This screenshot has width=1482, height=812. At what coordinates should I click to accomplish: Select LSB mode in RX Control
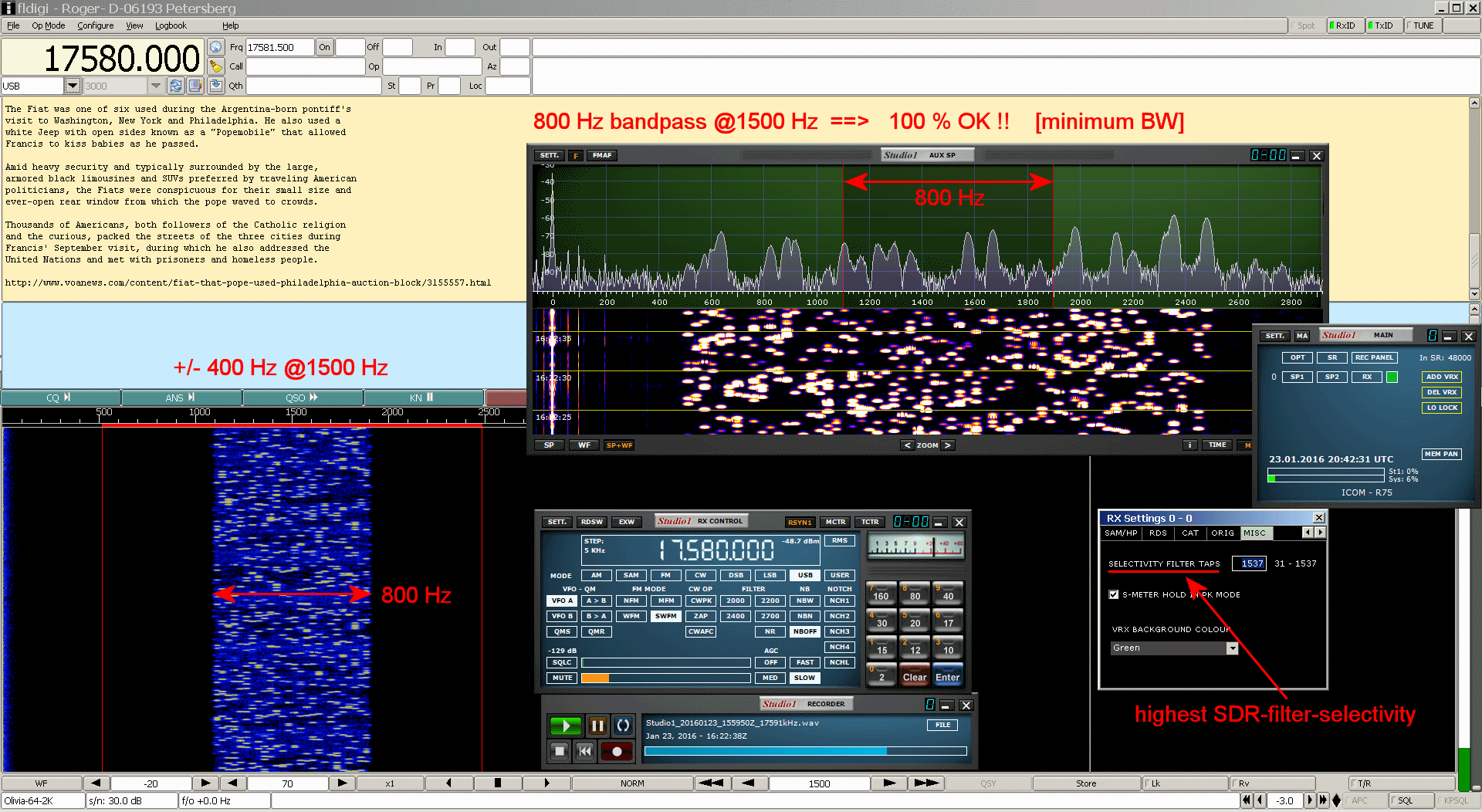tap(770, 575)
